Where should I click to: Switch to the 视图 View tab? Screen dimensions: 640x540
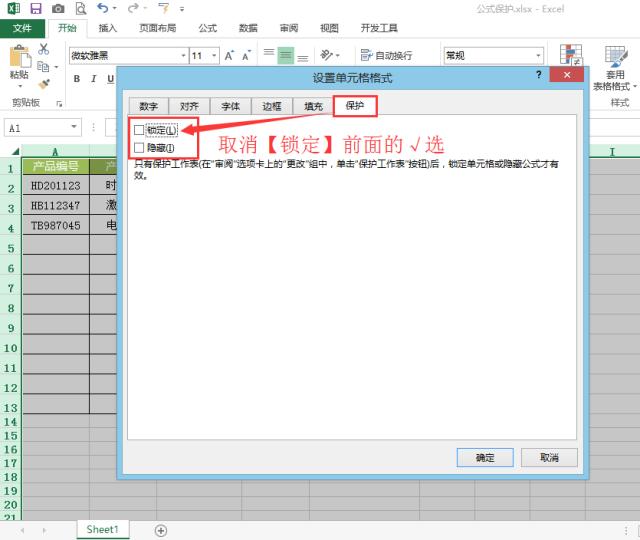pyautogui.click(x=329, y=28)
